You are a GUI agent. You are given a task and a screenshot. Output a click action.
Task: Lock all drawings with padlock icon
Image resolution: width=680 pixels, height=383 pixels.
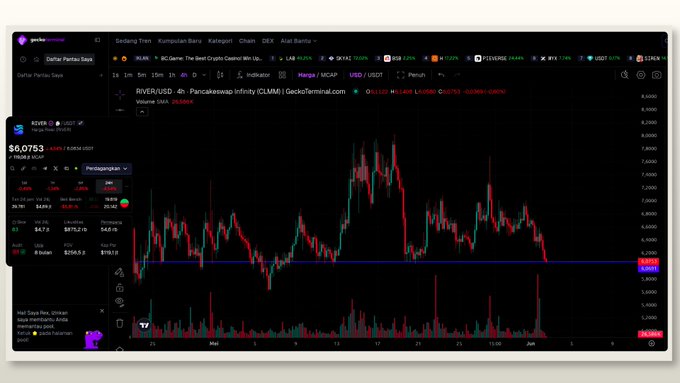[120, 288]
